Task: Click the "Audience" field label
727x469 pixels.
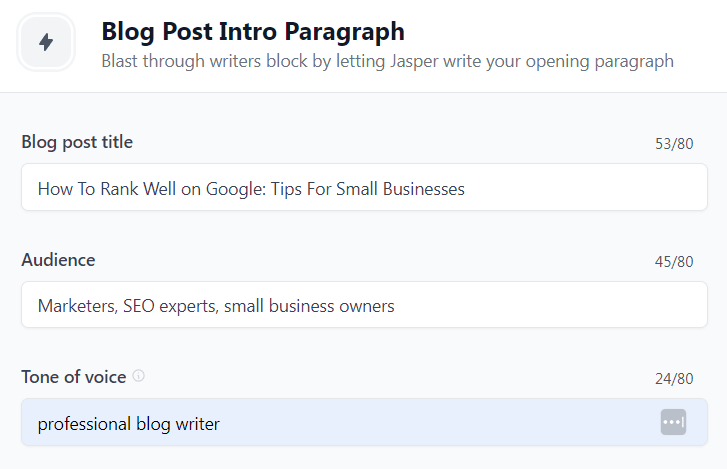Action: [x=58, y=260]
